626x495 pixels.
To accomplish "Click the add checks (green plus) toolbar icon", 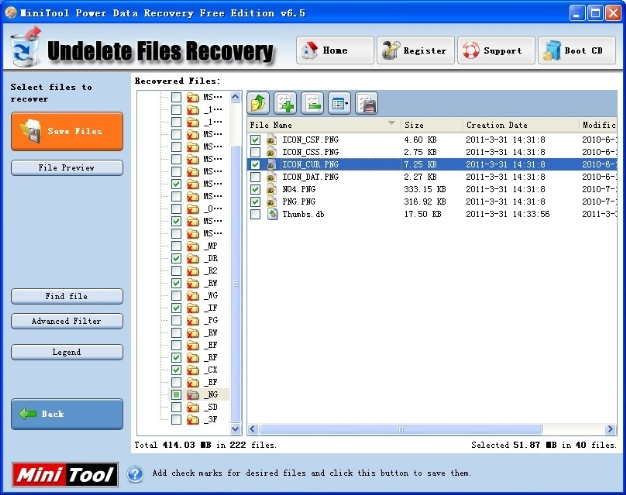I will [x=285, y=103].
